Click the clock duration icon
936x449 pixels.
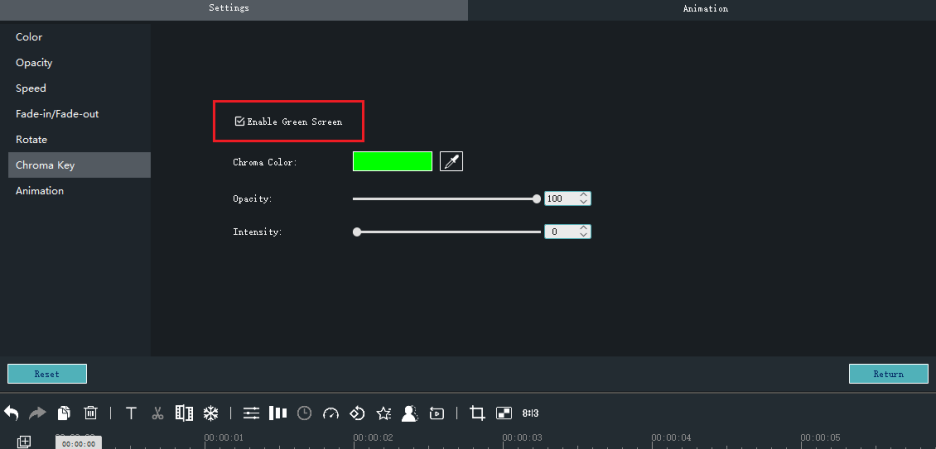(x=304, y=413)
